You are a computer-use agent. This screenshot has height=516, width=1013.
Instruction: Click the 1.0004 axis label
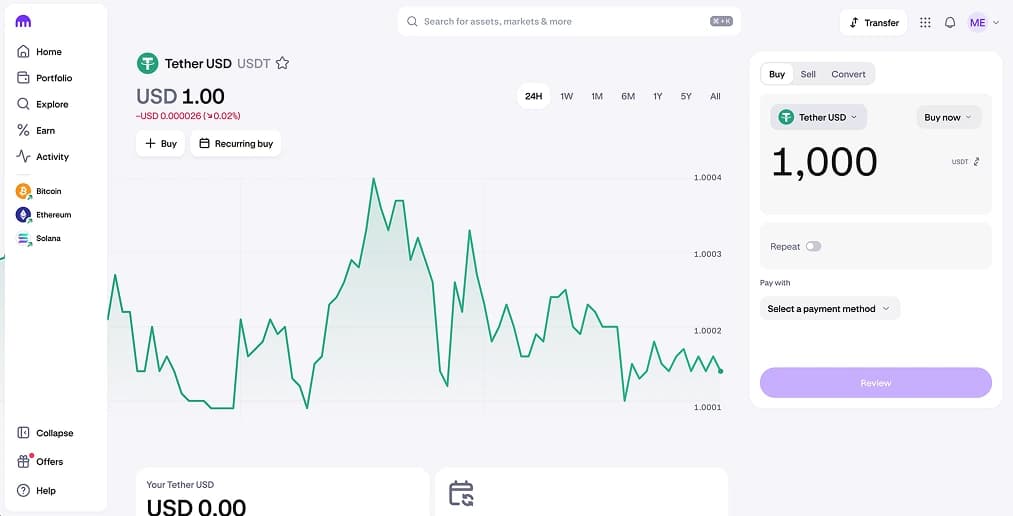707,177
